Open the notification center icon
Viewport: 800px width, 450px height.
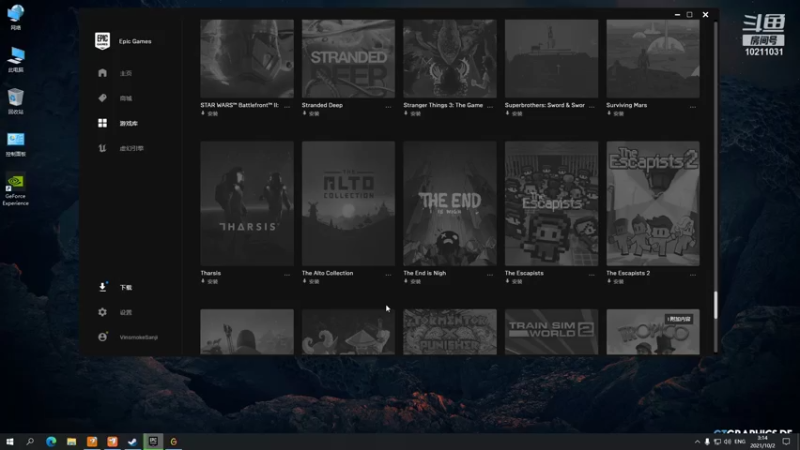(786, 441)
